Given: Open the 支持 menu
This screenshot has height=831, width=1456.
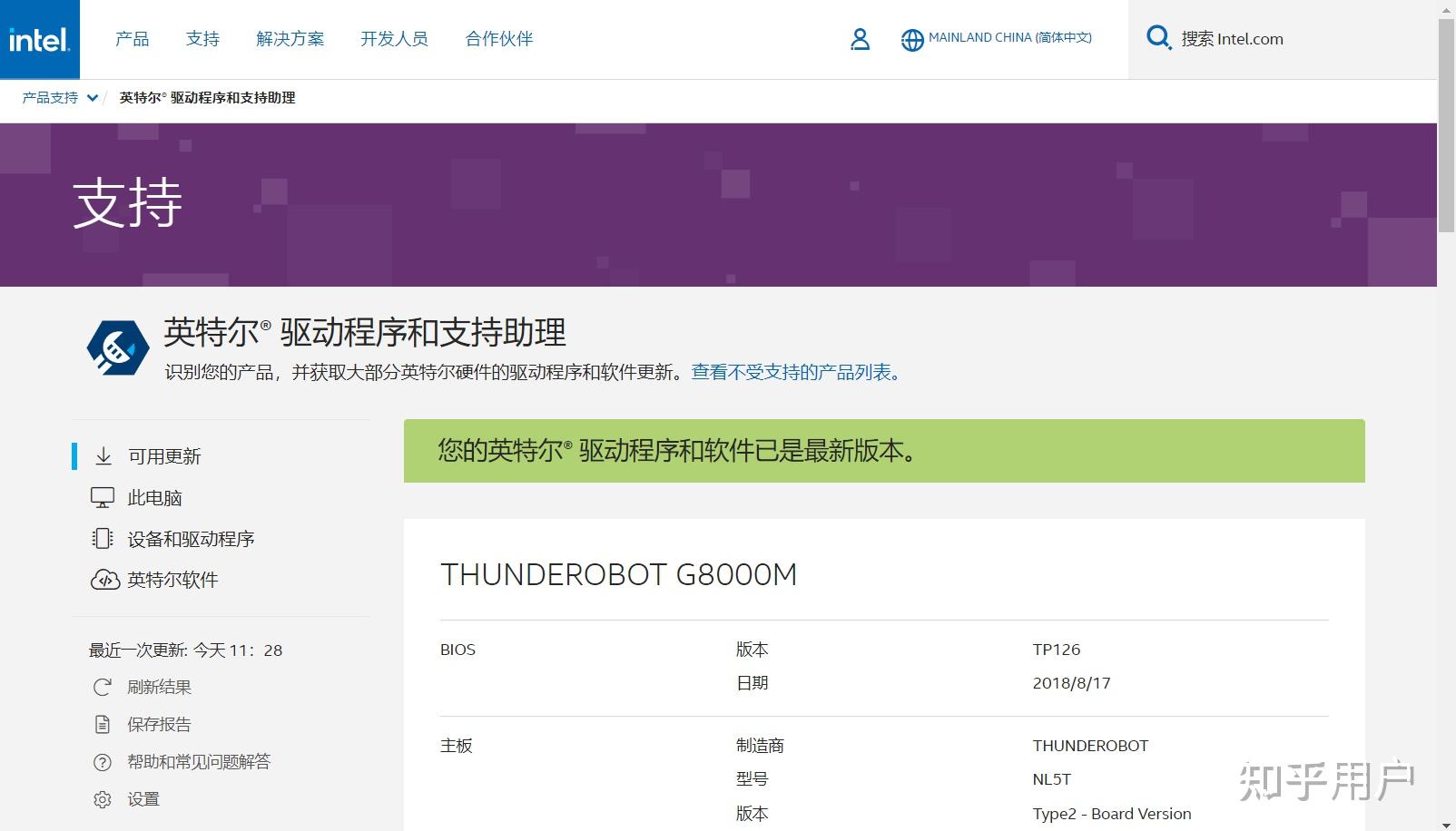Looking at the screenshot, I should click(202, 39).
